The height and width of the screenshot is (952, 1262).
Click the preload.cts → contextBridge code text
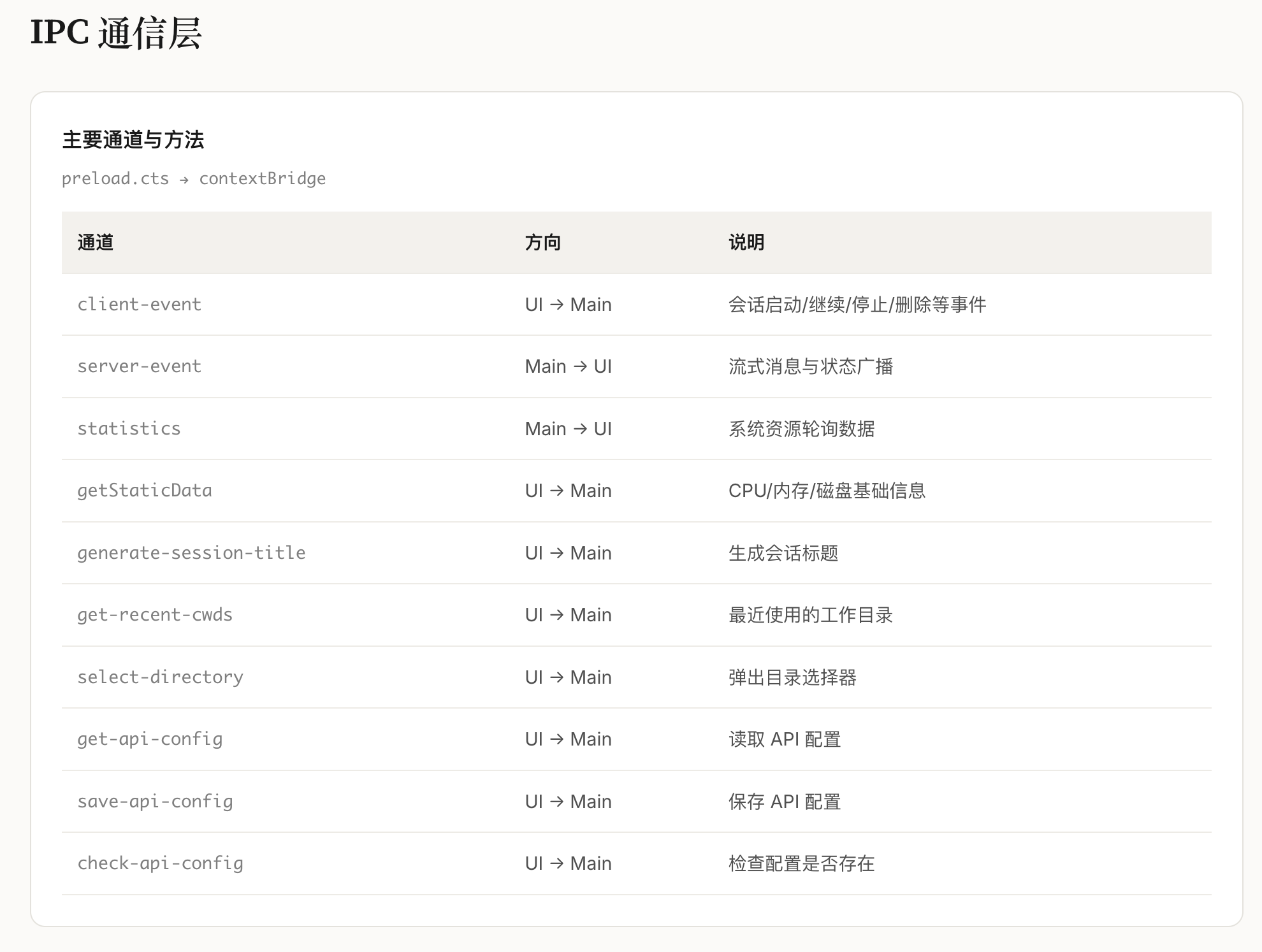193,178
